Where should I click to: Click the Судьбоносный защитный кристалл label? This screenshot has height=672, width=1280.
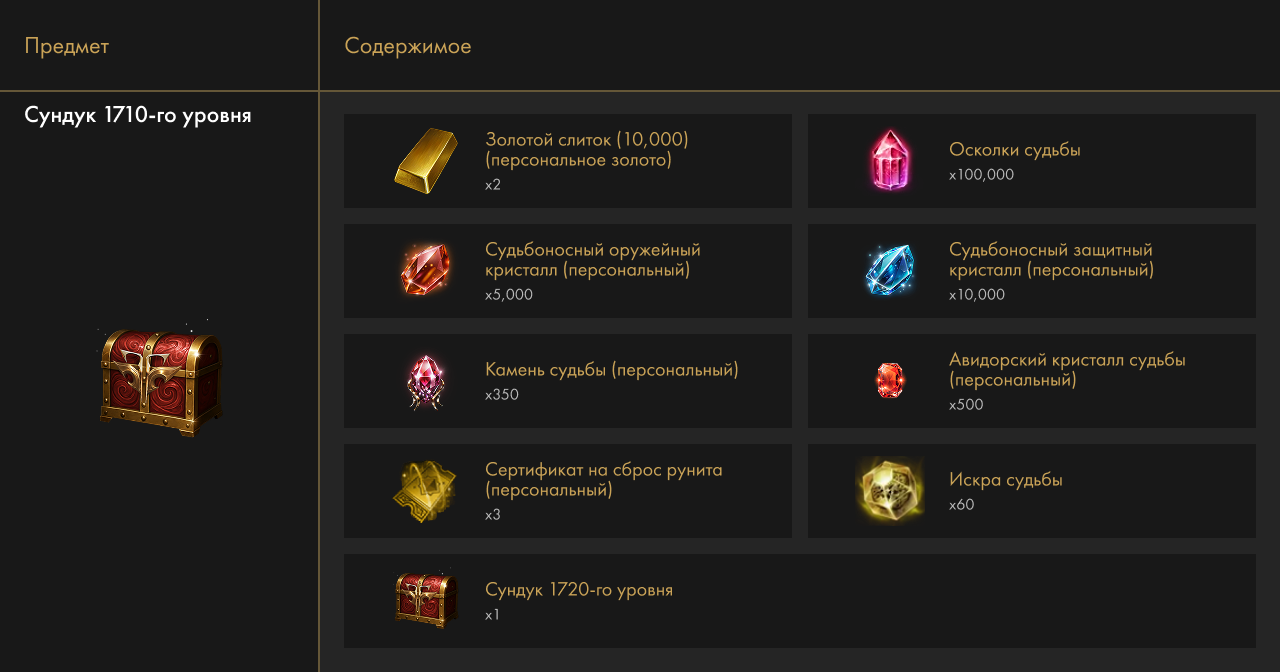[x=1051, y=260]
